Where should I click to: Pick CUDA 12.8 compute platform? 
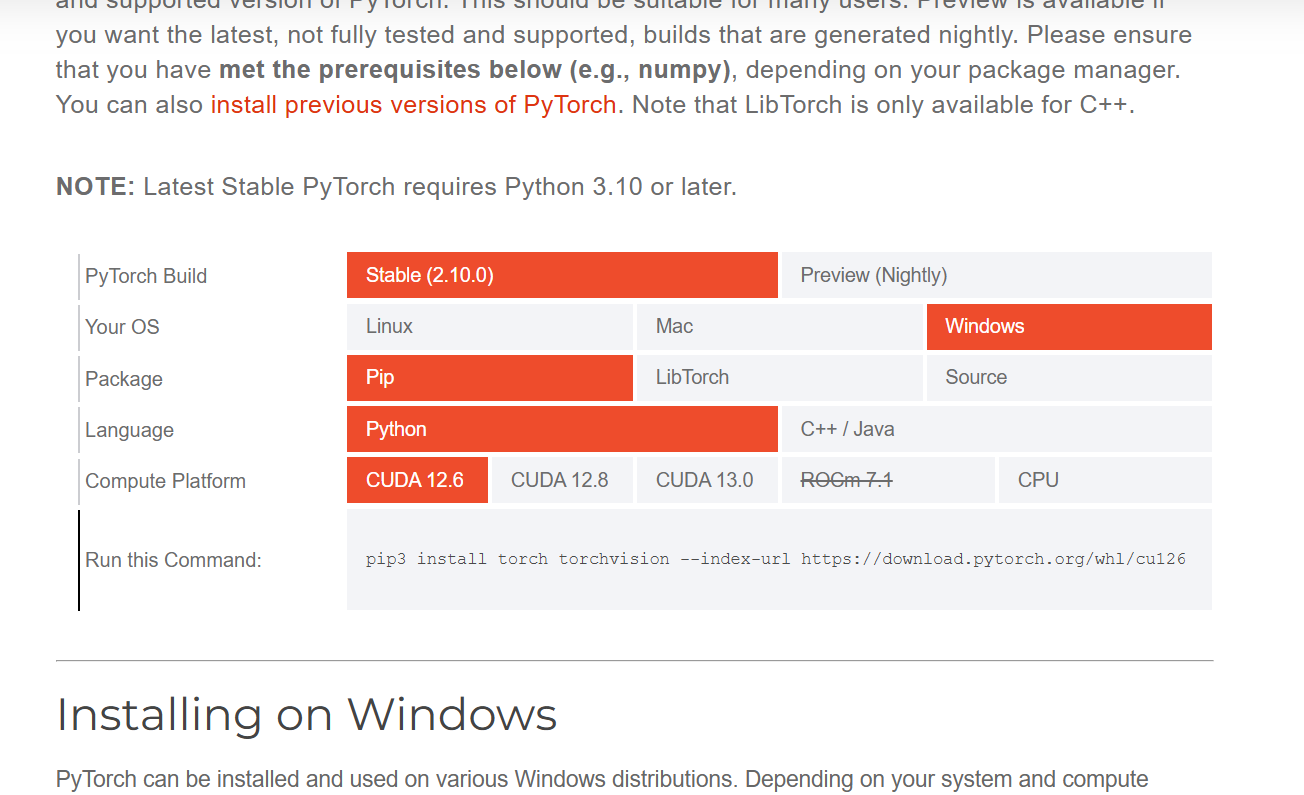coord(562,480)
